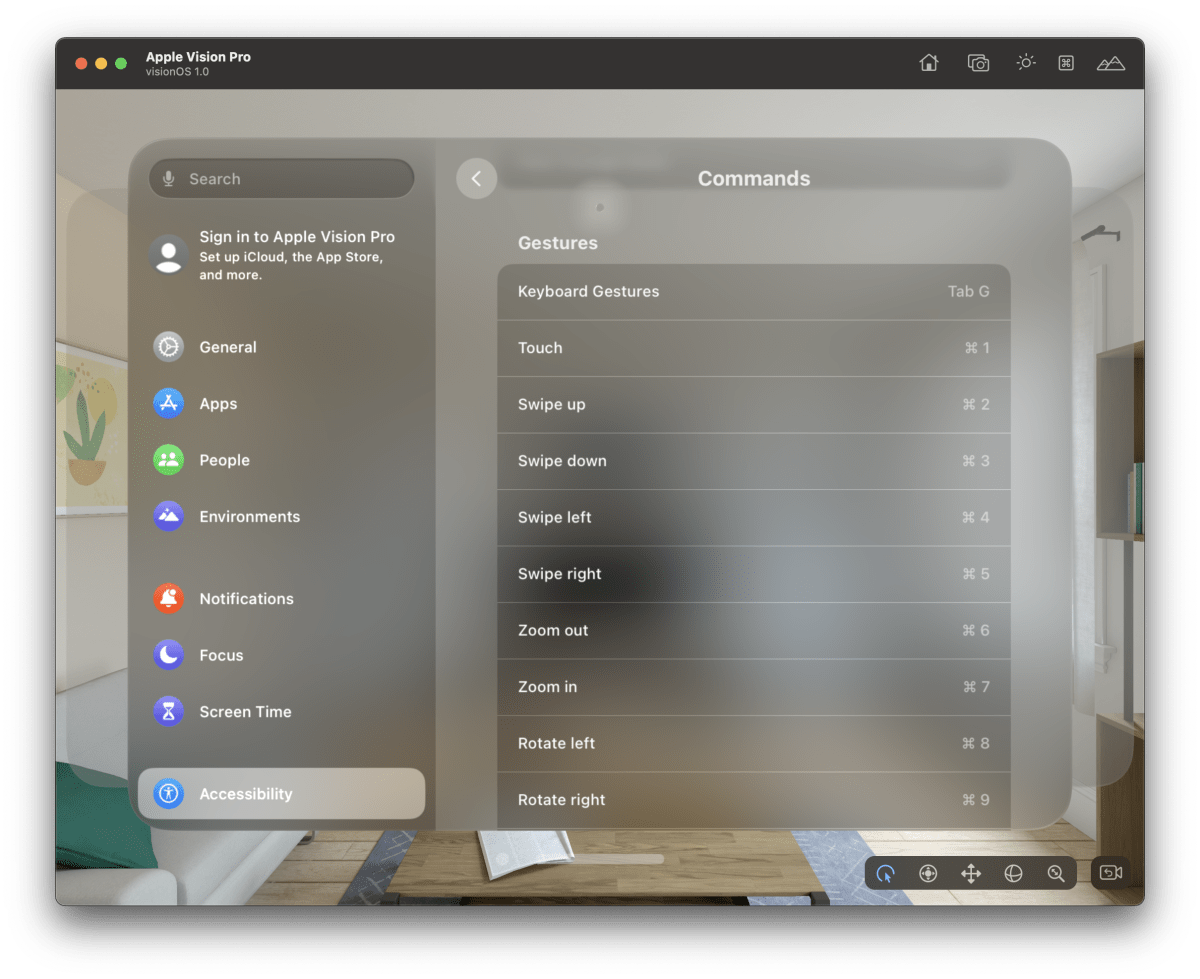Select the Swipe up command row
1200x979 pixels.
(x=754, y=405)
